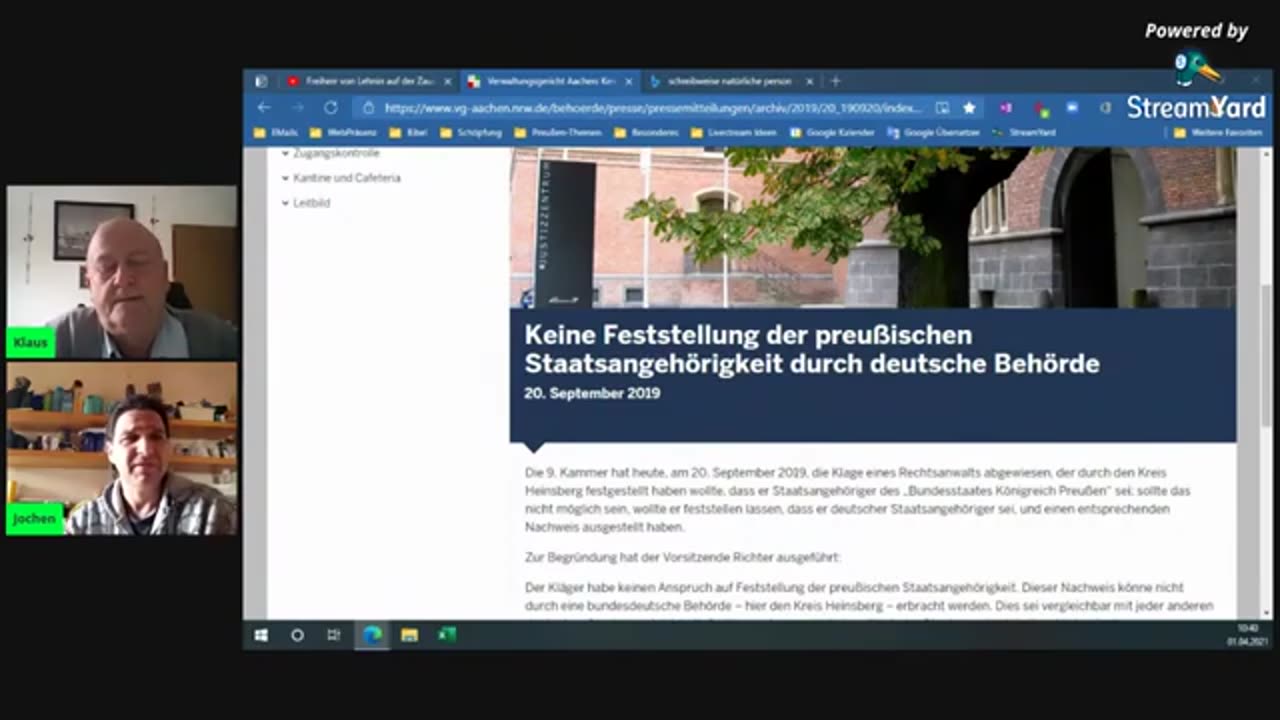Switch to Verwaltungsgericht Aachen tab
This screenshot has width=1280, height=720.
pyautogui.click(x=549, y=81)
